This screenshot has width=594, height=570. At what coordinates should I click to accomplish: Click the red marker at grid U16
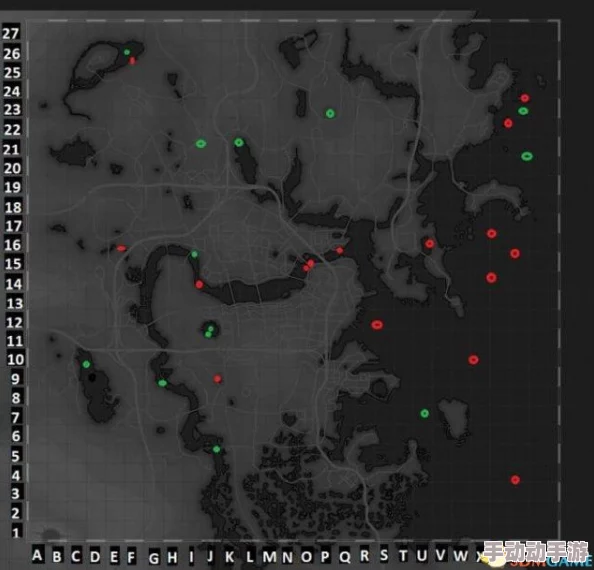[x=429, y=244]
